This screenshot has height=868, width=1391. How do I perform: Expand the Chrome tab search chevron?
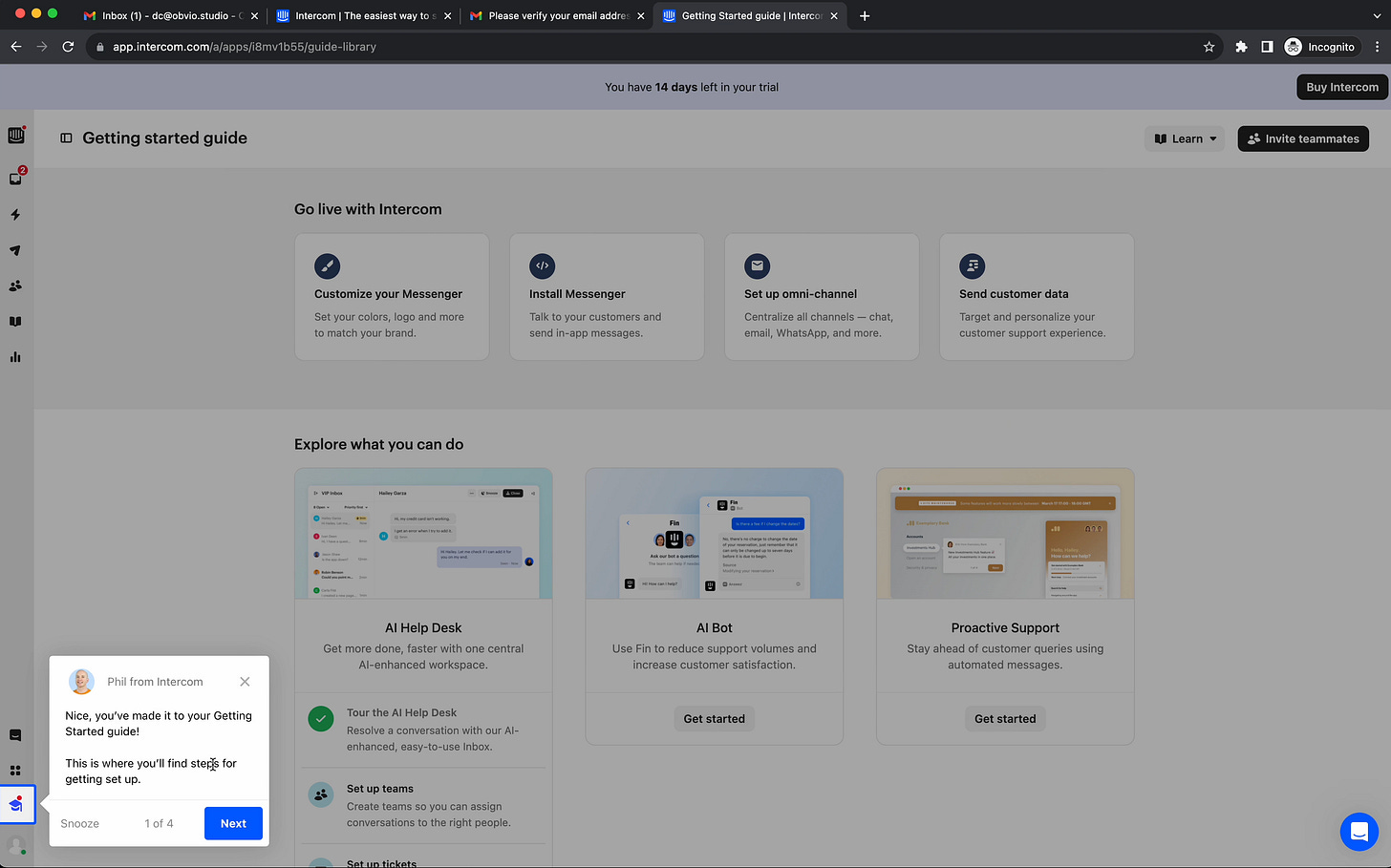pos(1377,16)
